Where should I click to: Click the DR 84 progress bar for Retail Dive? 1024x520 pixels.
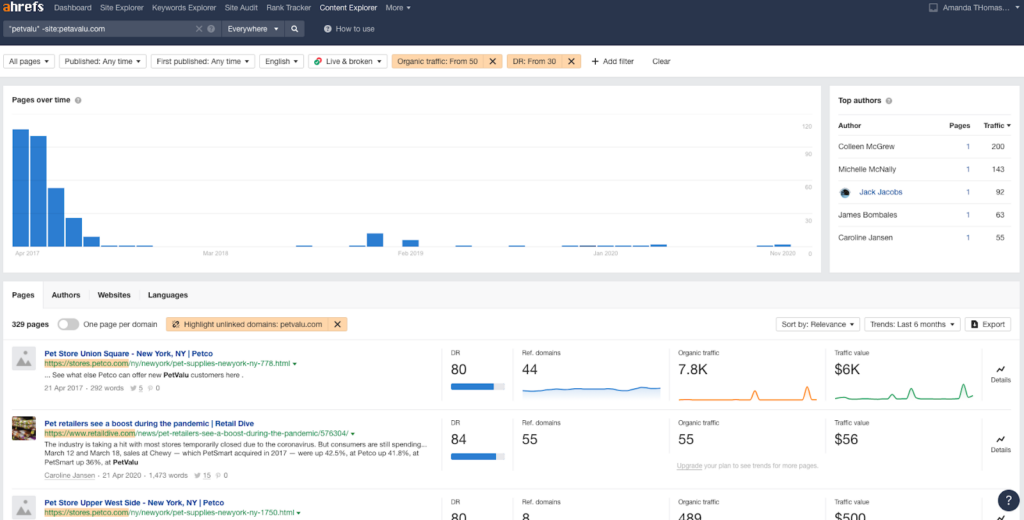coord(477,457)
